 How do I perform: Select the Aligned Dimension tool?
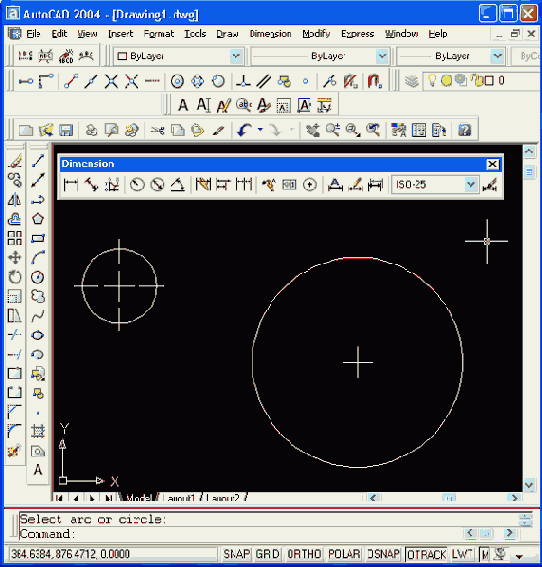pos(91,185)
